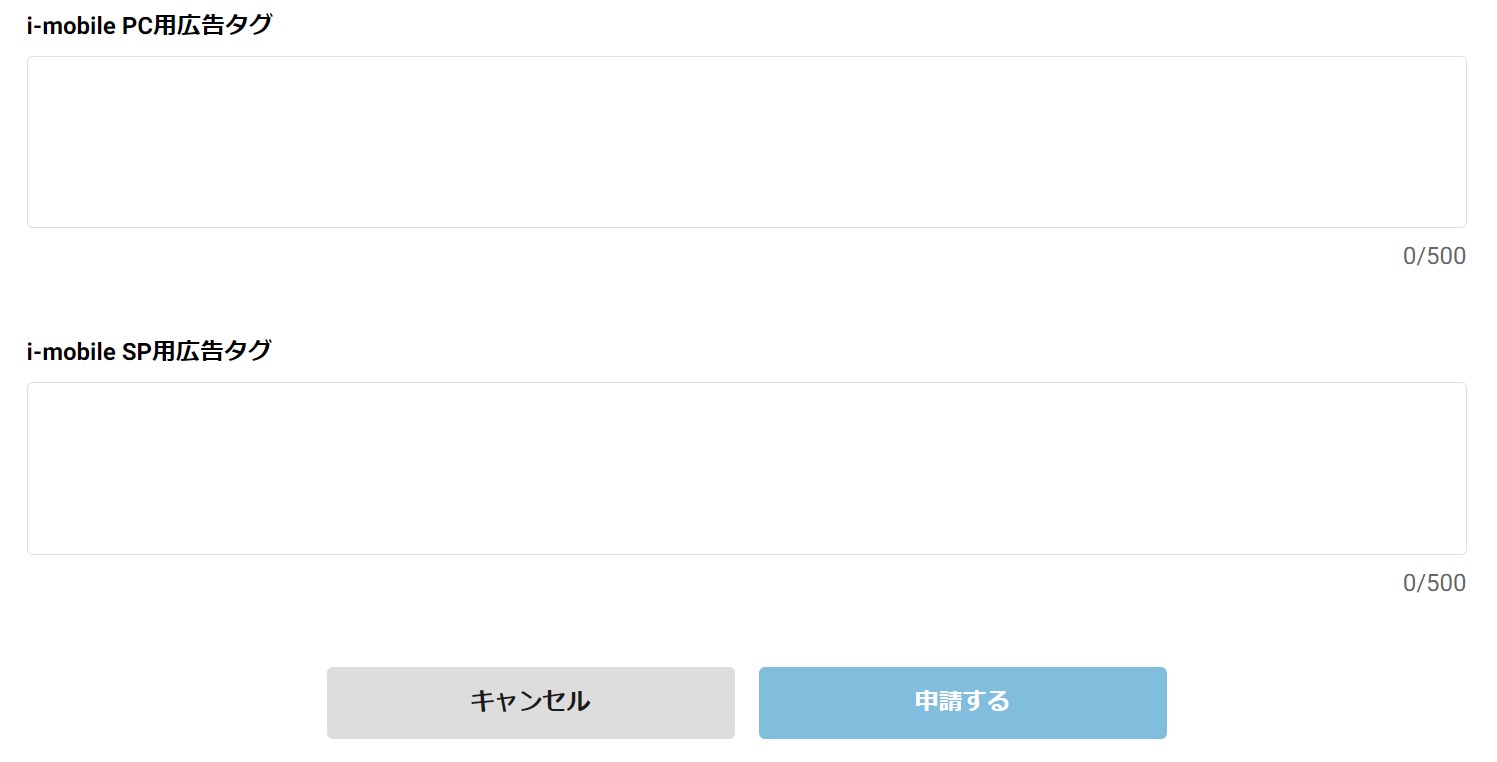The height and width of the screenshot is (762, 1497).
Task: Click the i-mobile PC用広告タグ text area
Action: coord(746,142)
